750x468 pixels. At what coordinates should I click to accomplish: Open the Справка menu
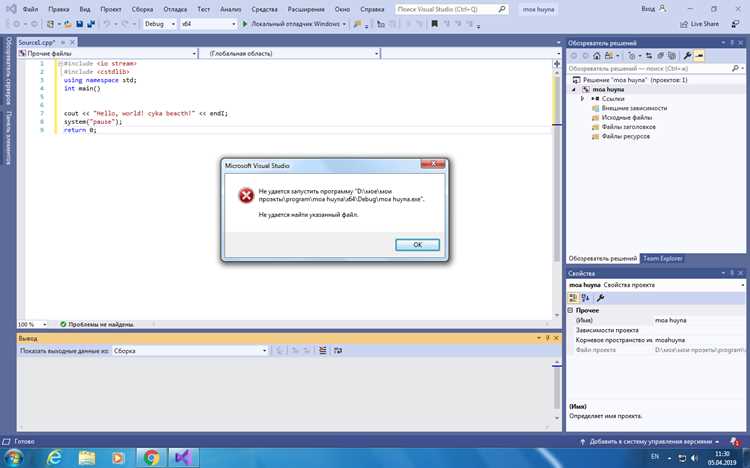372,9
